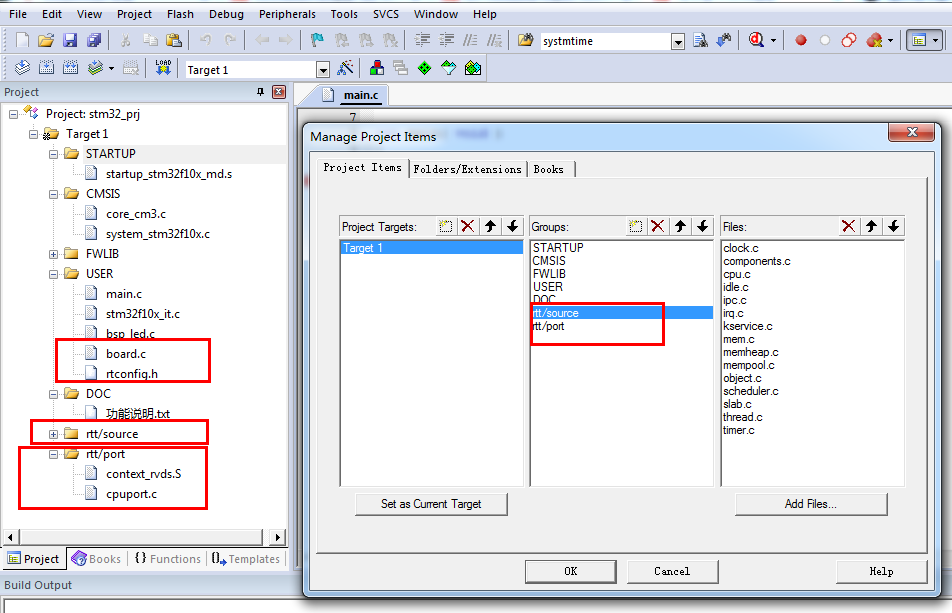The height and width of the screenshot is (613, 952).
Task: Move the selected group down
Action: (702, 226)
